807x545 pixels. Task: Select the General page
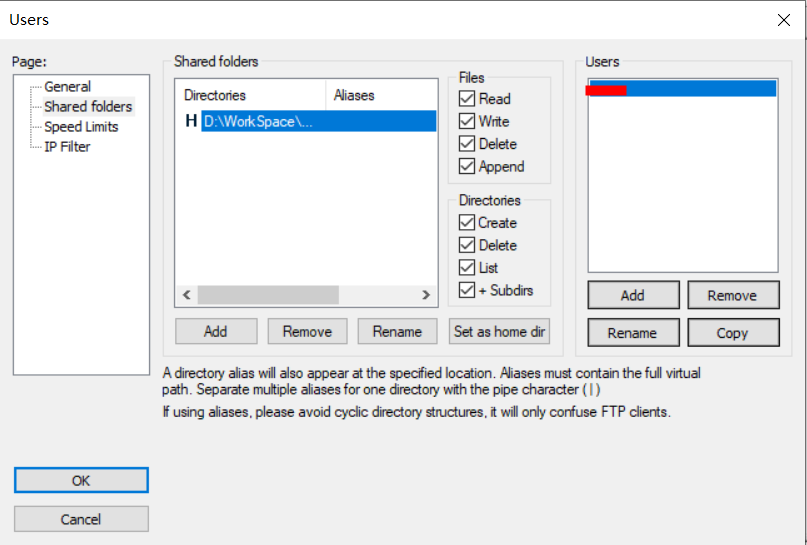(67, 87)
